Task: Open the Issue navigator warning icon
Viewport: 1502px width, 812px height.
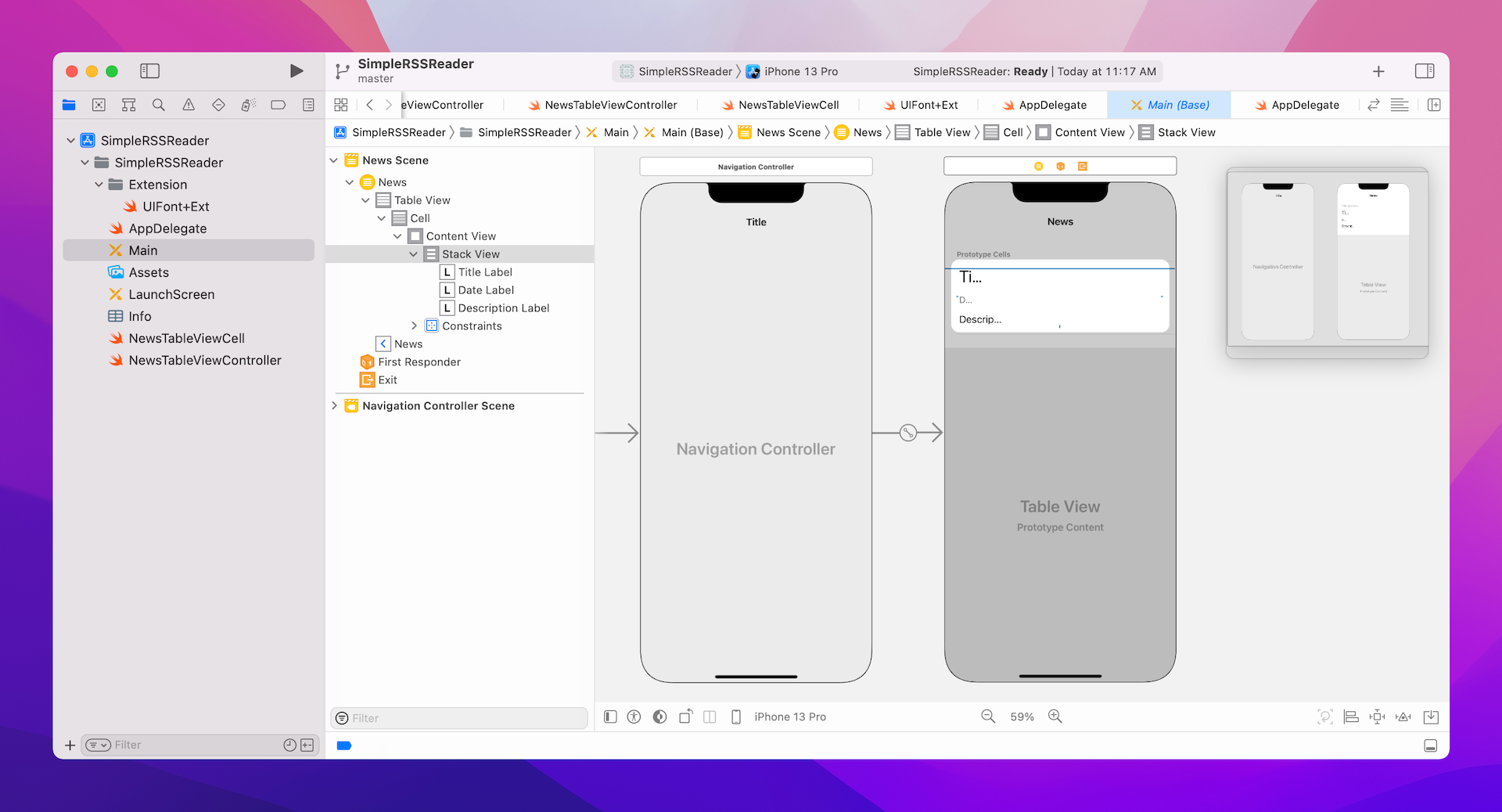Action: tap(189, 105)
